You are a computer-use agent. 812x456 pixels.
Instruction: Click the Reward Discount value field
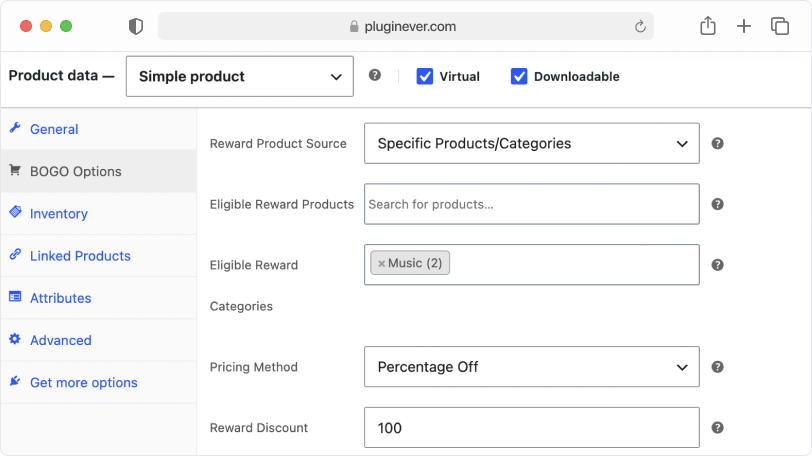click(x=532, y=428)
